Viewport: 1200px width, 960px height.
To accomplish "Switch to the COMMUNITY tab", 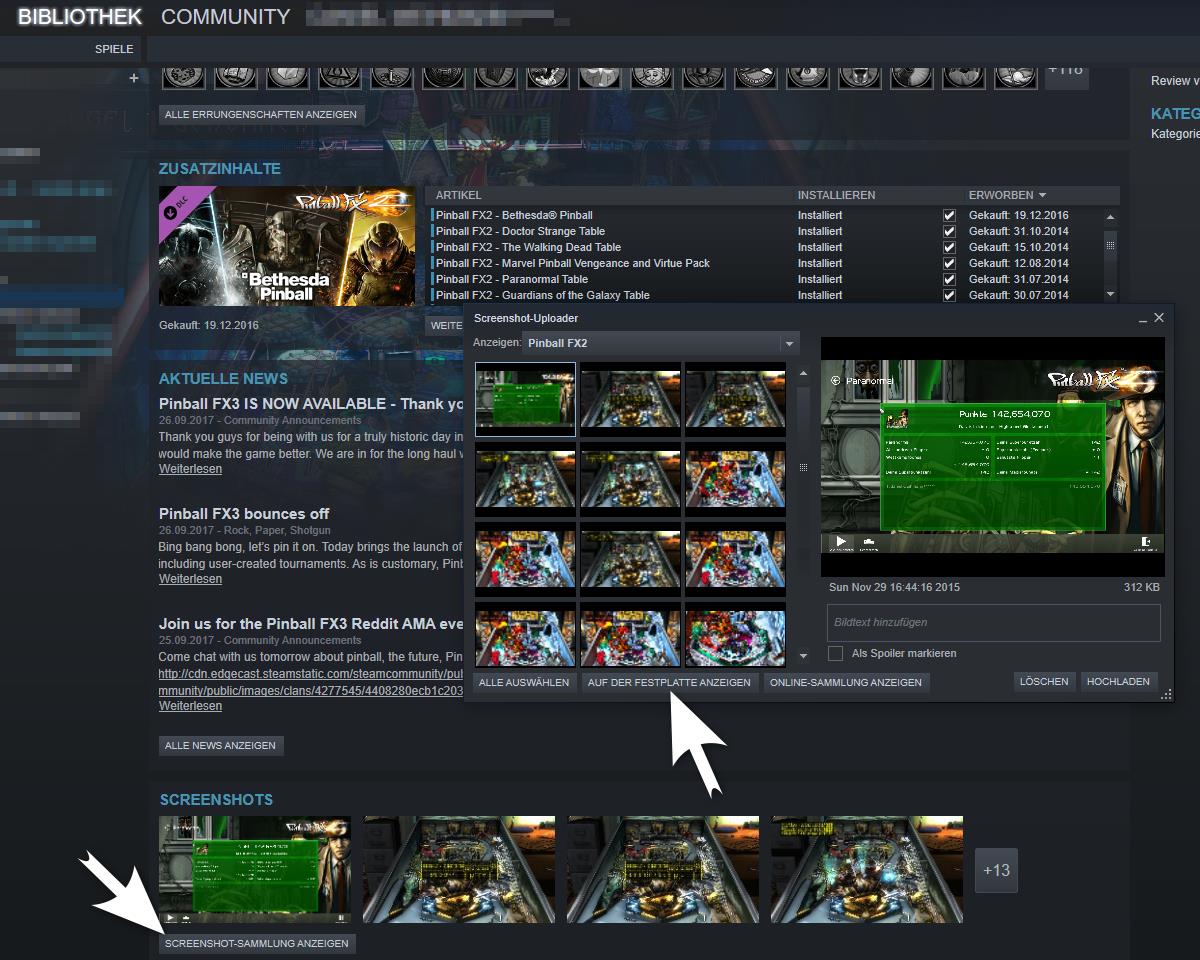I will 225,17.
